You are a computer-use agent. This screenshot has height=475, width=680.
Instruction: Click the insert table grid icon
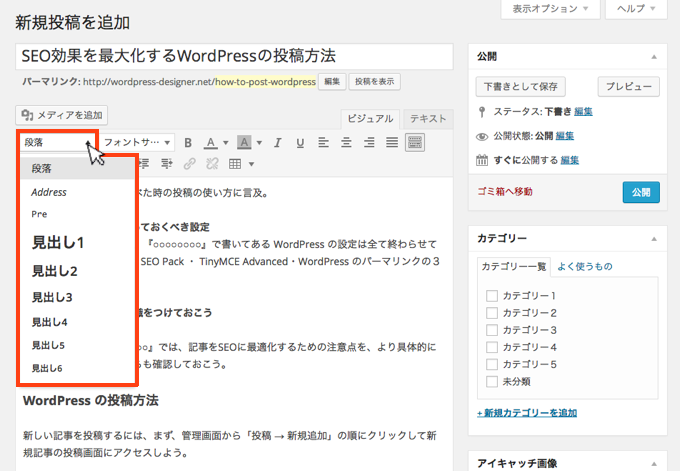[x=235, y=164]
